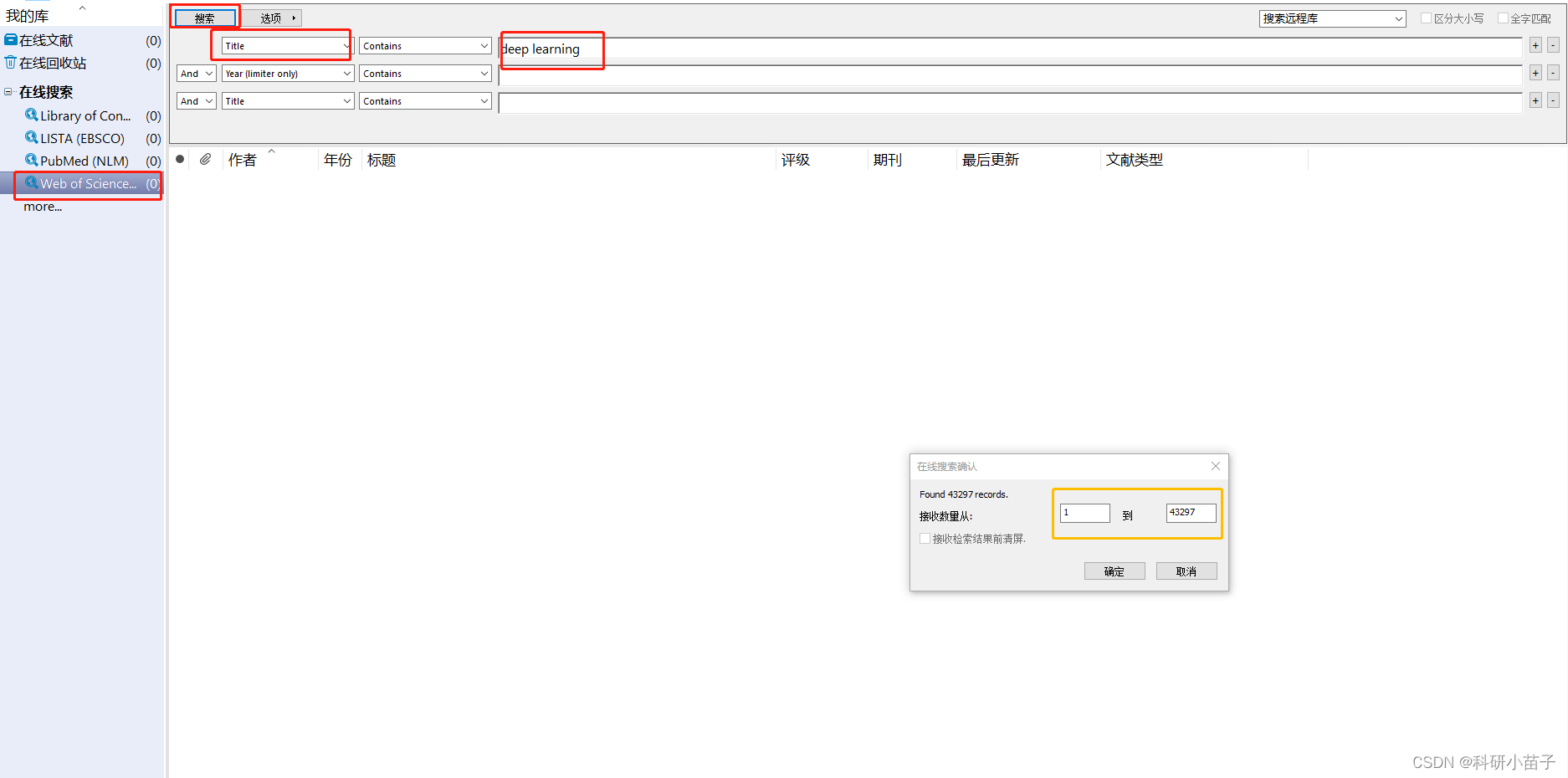The width and height of the screenshot is (1568, 778).
Task: Sort by attachment paperclip column
Action: tap(205, 159)
